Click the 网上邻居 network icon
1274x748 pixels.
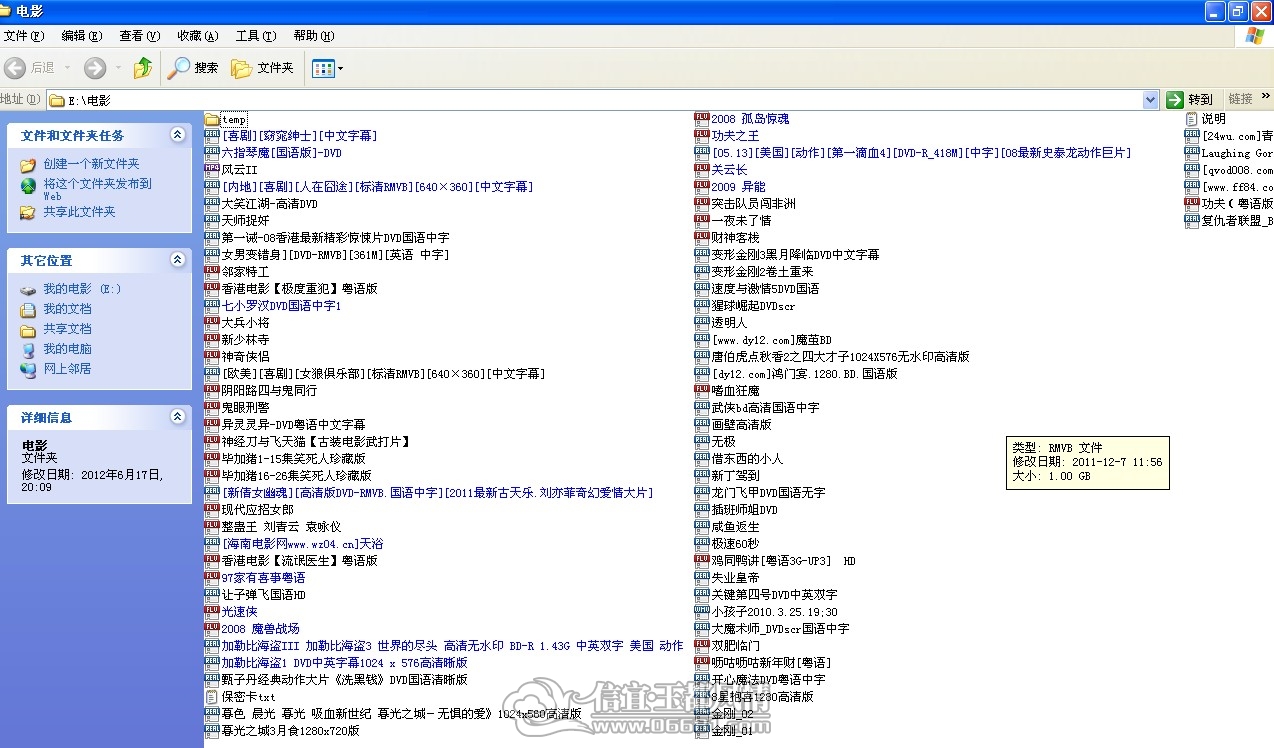click(x=28, y=369)
